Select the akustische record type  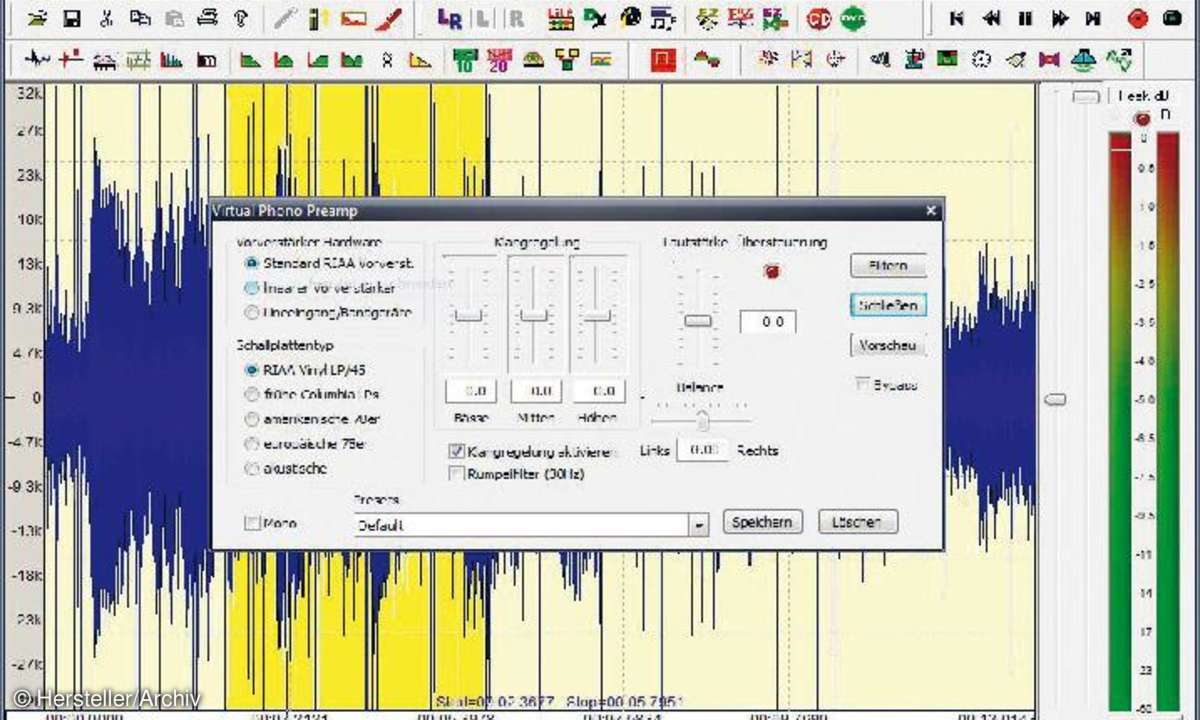252,468
